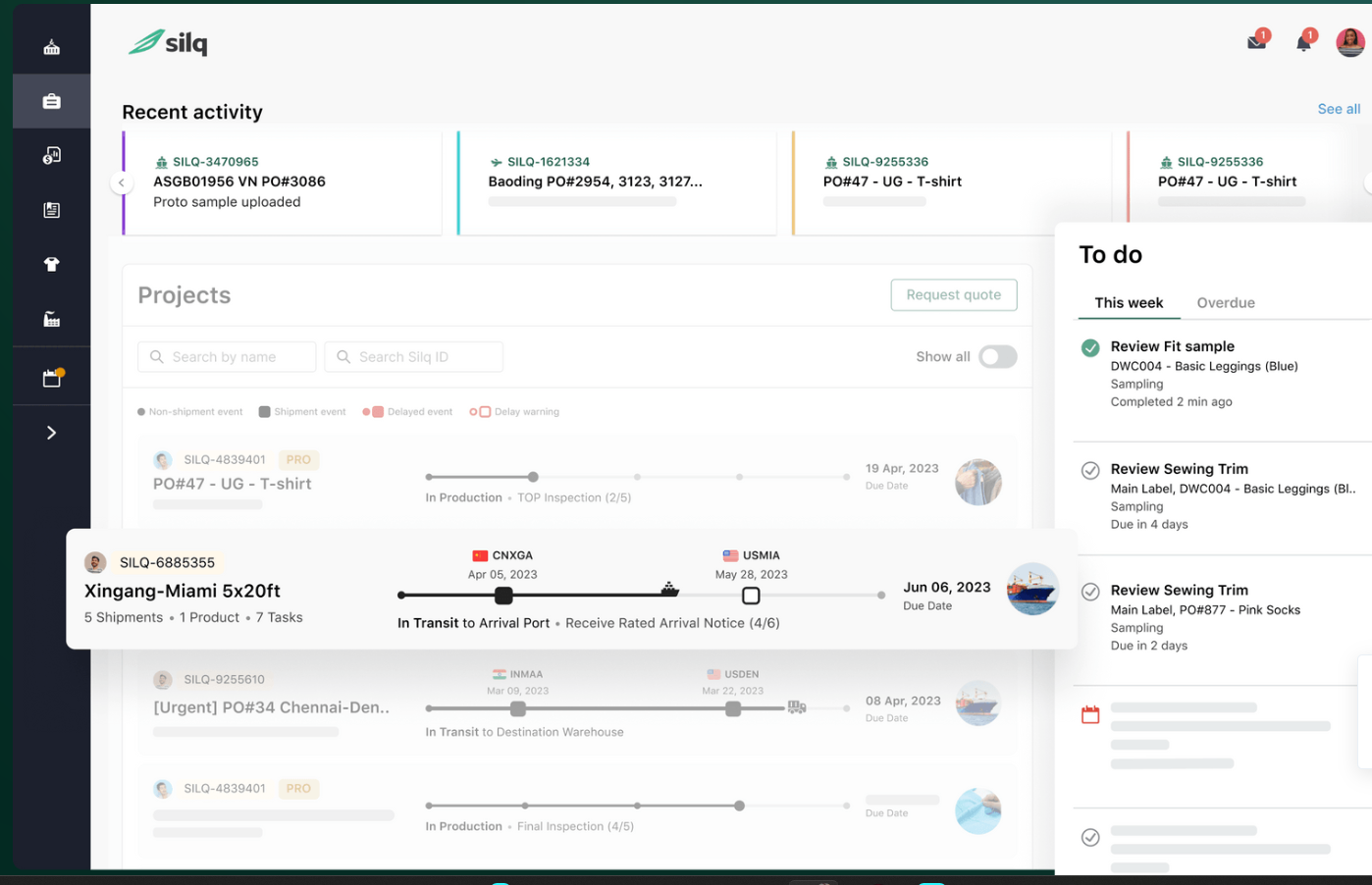Image resolution: width=1372 pixels, height=885 pixels.
Task: Open Chennai-Den project ship thumbnail
Action: click(978, 703)
